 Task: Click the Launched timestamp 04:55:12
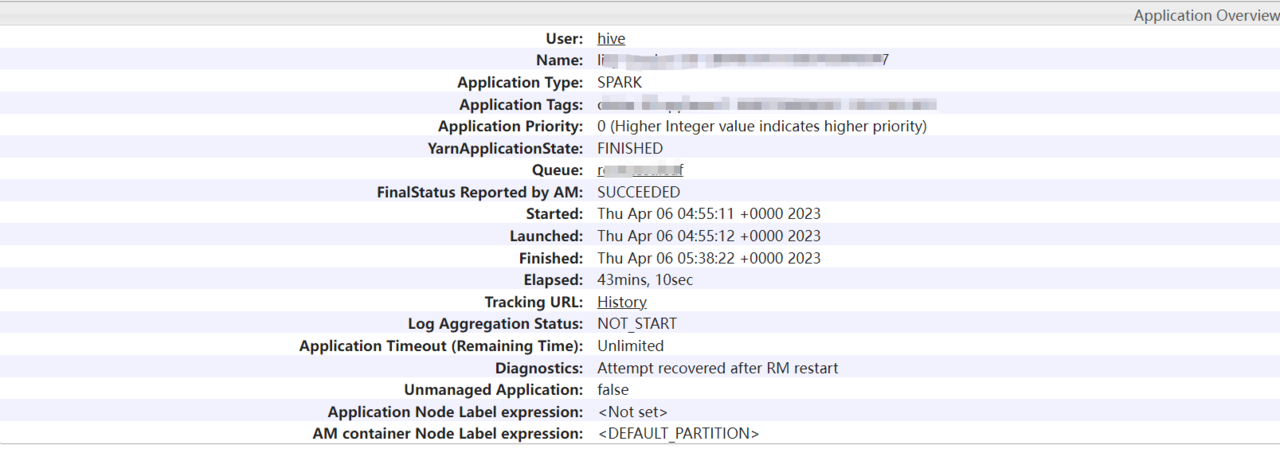point(708,236)
